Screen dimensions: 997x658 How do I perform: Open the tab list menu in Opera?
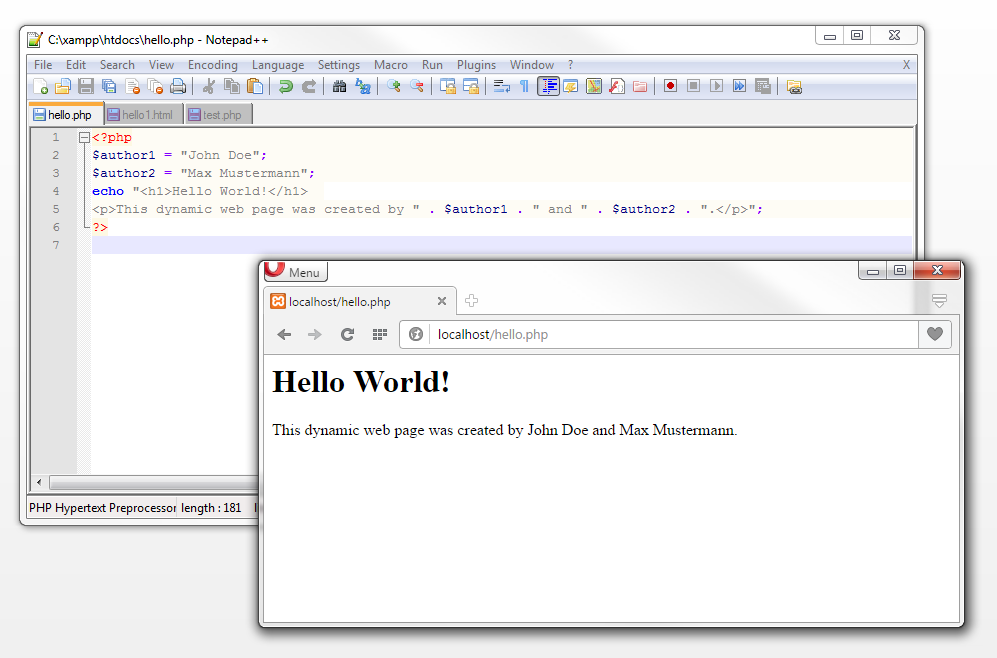pyautogui.click(x=939, y=301)
